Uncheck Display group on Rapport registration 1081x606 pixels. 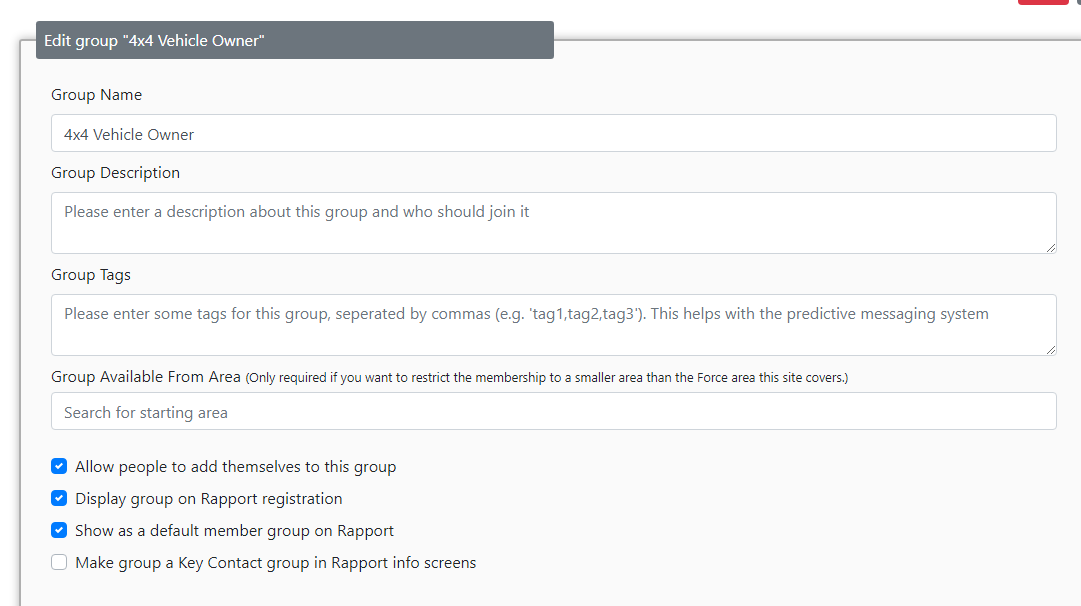pyautogui.click(x=59, y=498)
